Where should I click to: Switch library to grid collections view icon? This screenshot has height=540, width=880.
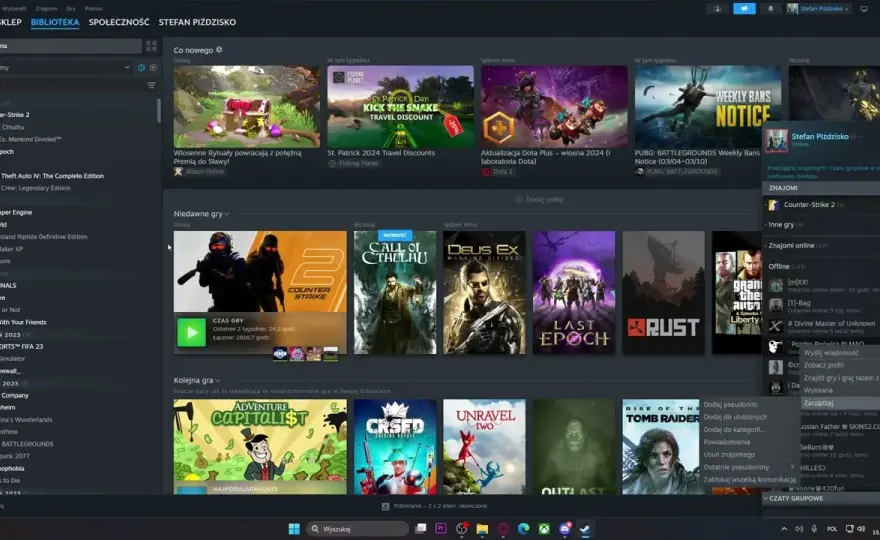pyautogui.click(x=152, y=45)
